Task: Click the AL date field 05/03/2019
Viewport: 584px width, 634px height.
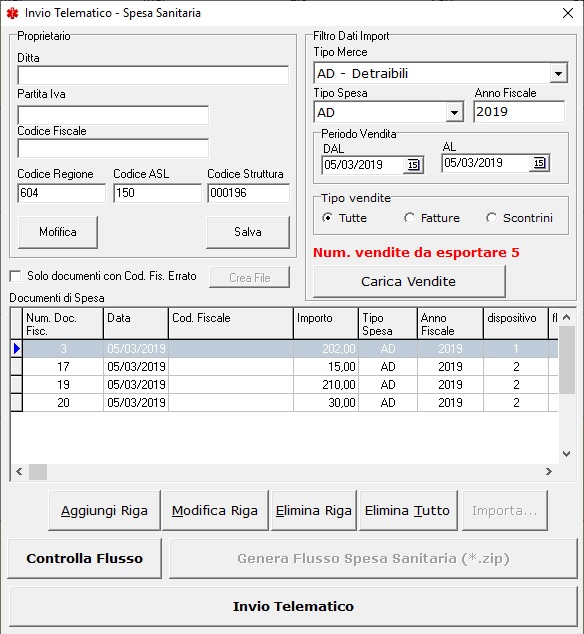Action: [x=485, y=163]
